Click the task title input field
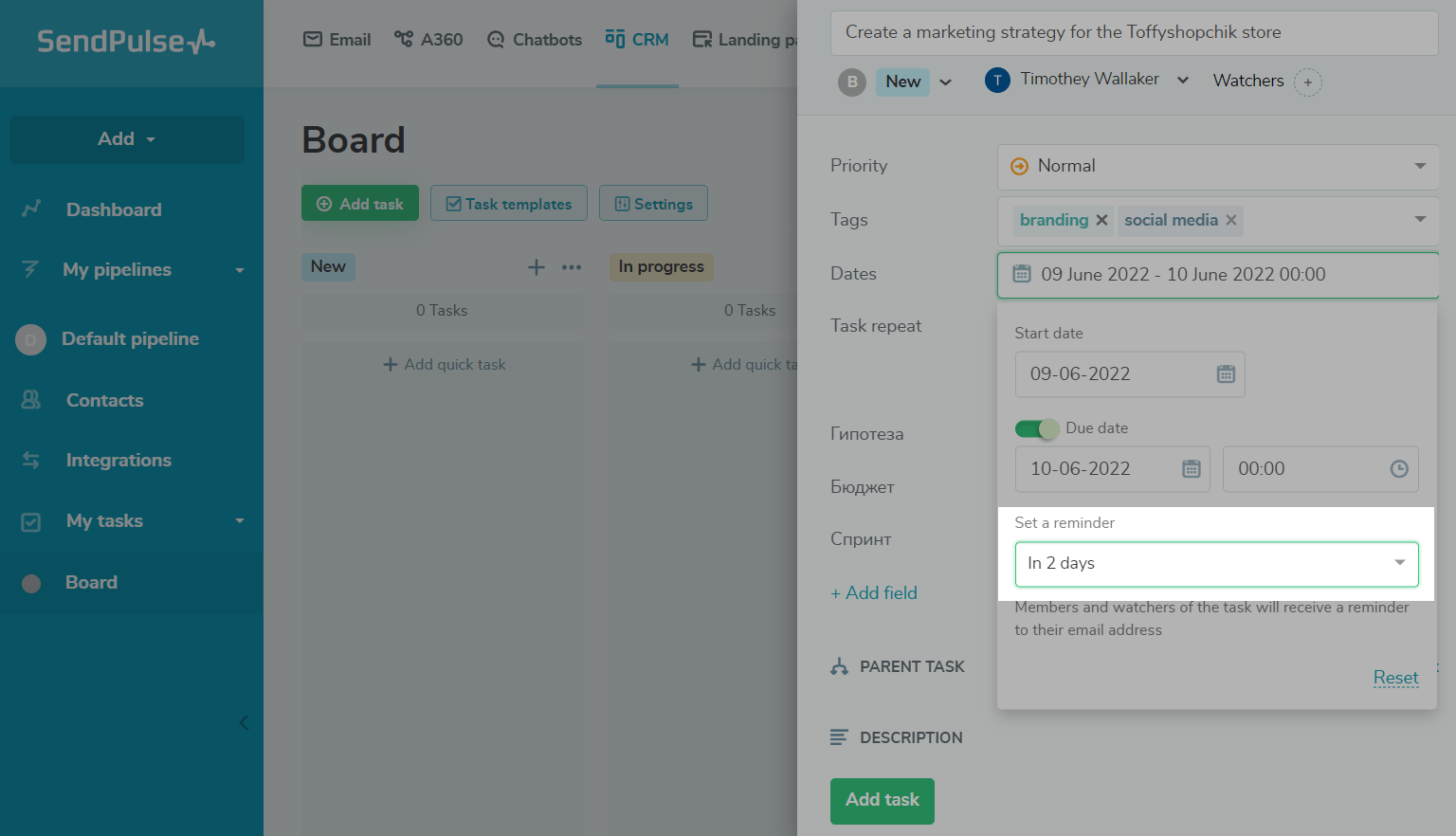 pyautogui.click(x=1134, y=33)
